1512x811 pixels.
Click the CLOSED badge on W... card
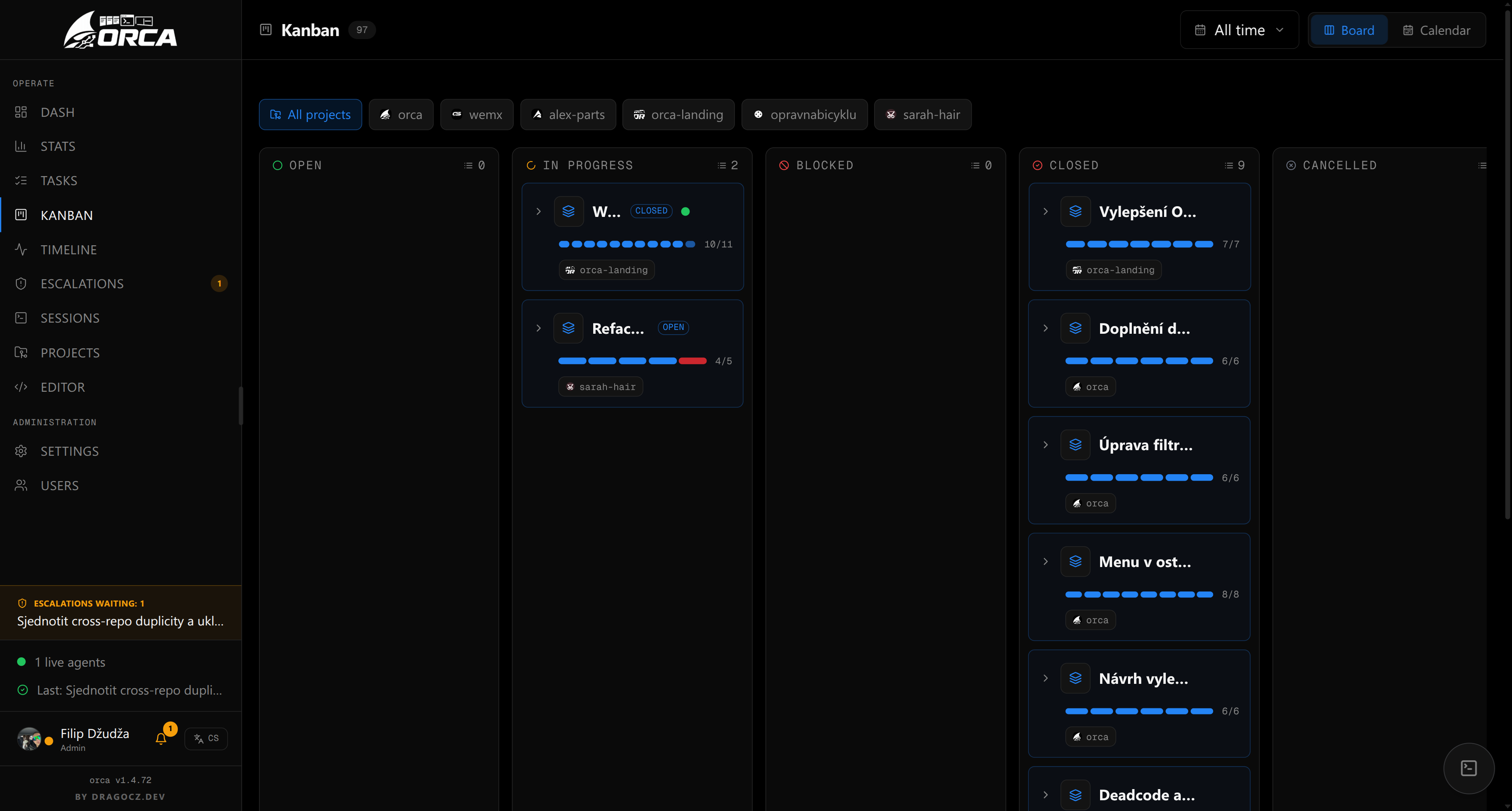pos(651,210)
